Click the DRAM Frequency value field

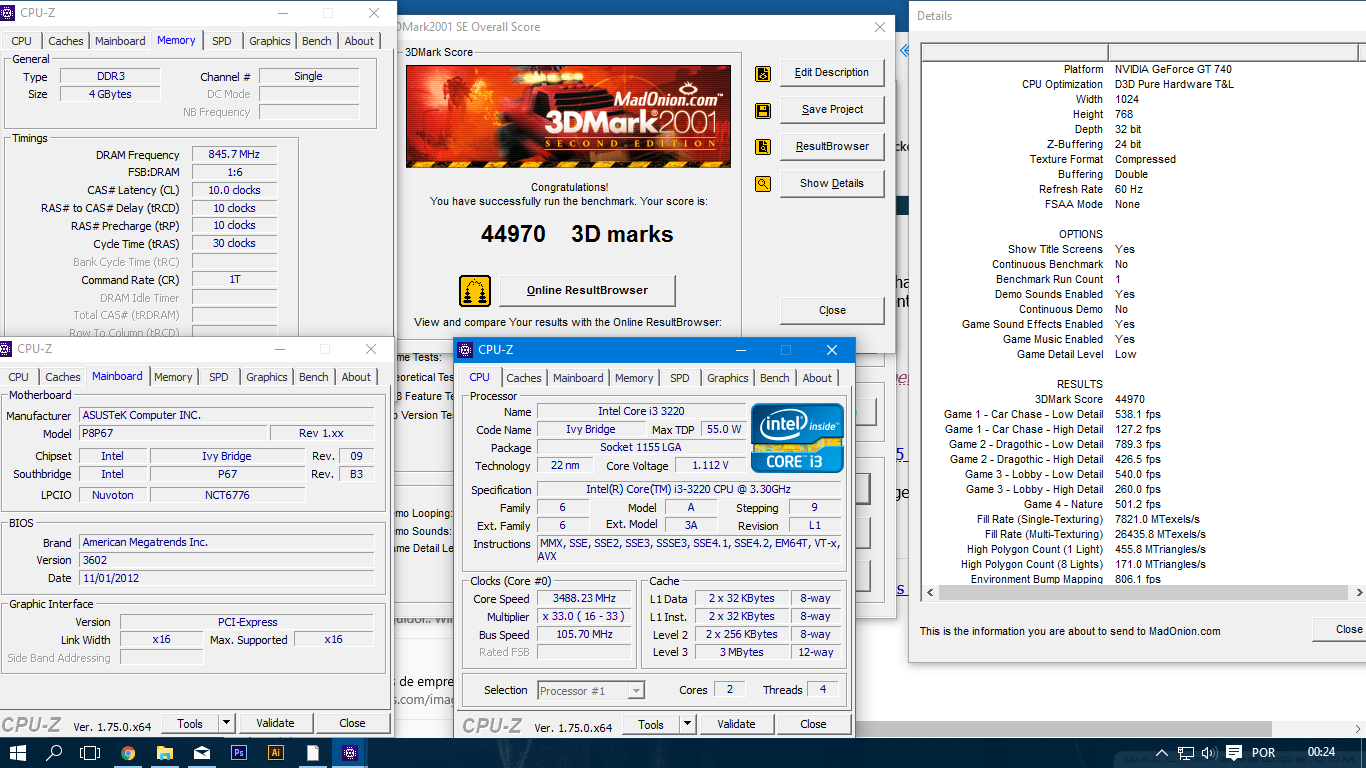234,155
